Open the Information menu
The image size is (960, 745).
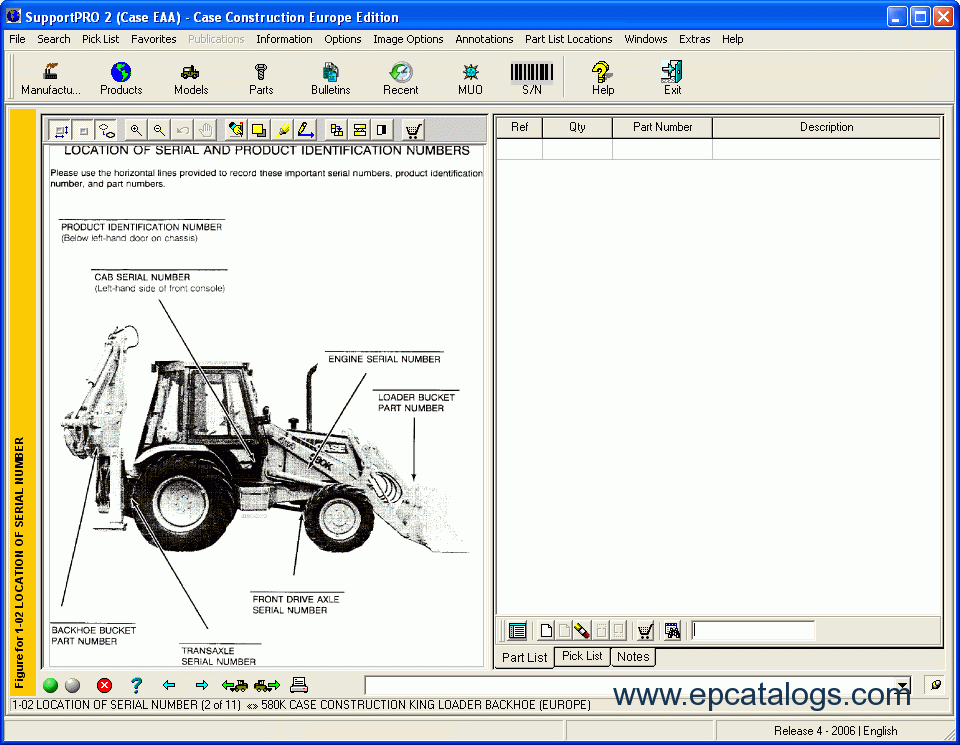(284, 39)
